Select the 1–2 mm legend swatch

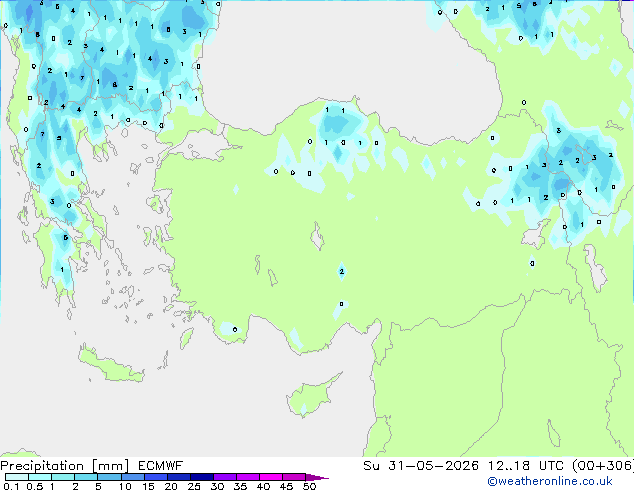pos(63,477)
